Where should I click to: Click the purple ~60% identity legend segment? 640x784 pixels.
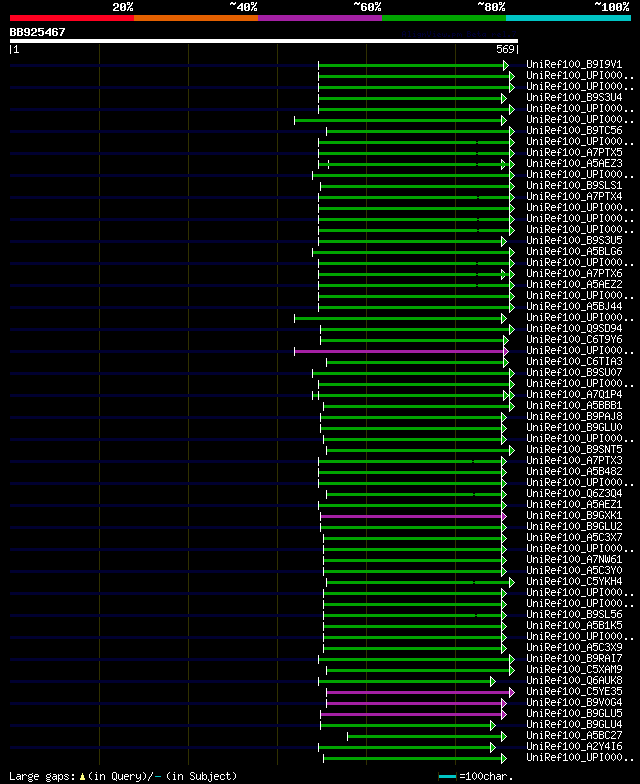pyautogui.click(x=320, y=18)
